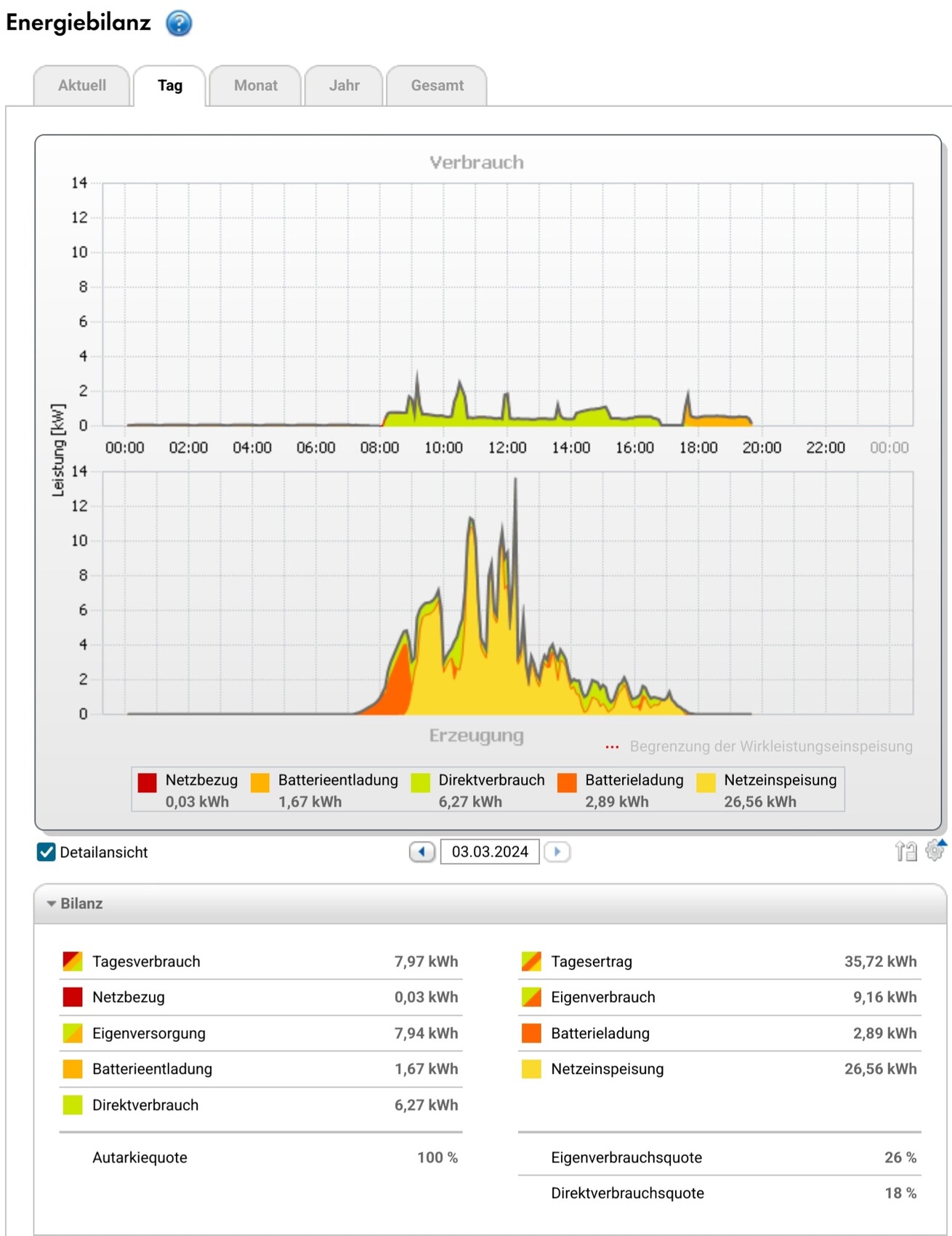Click the Tagesverbrauch color icon

[x=73, y=961]
